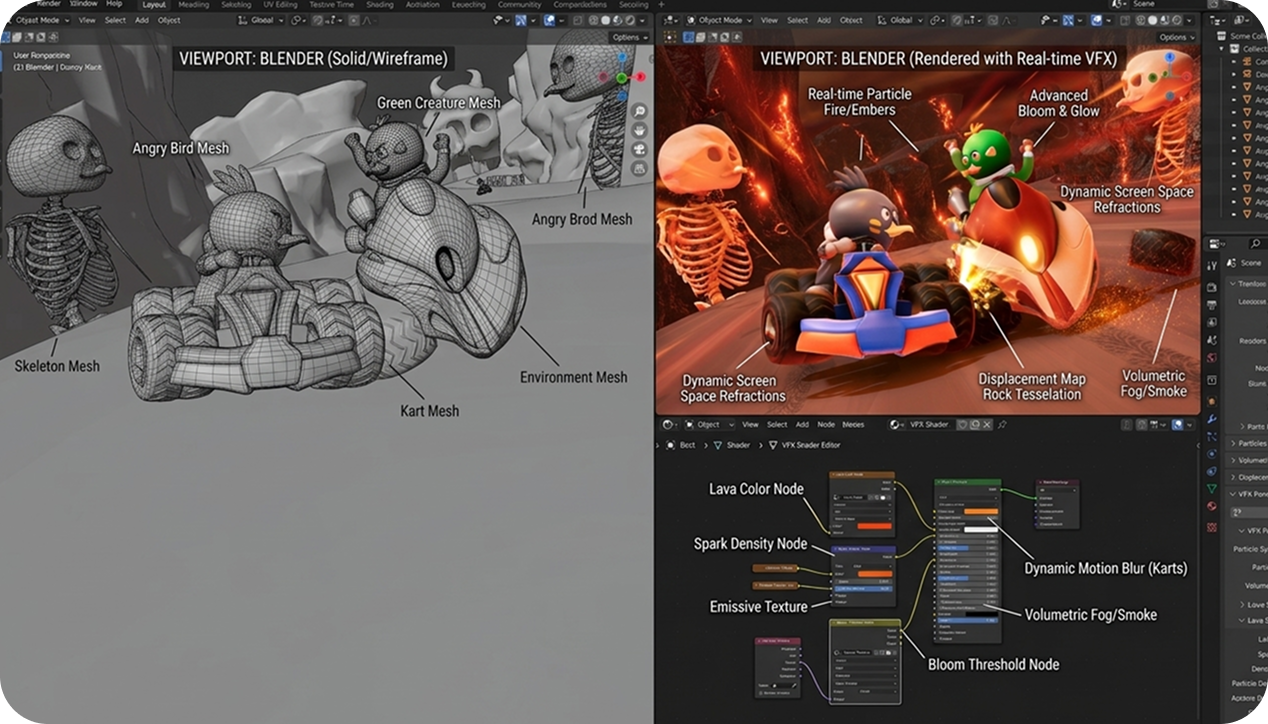Screen dimensions: 1268x724
Task: Open the Options dropdown in the left viewport
Action: pos(629,37)
